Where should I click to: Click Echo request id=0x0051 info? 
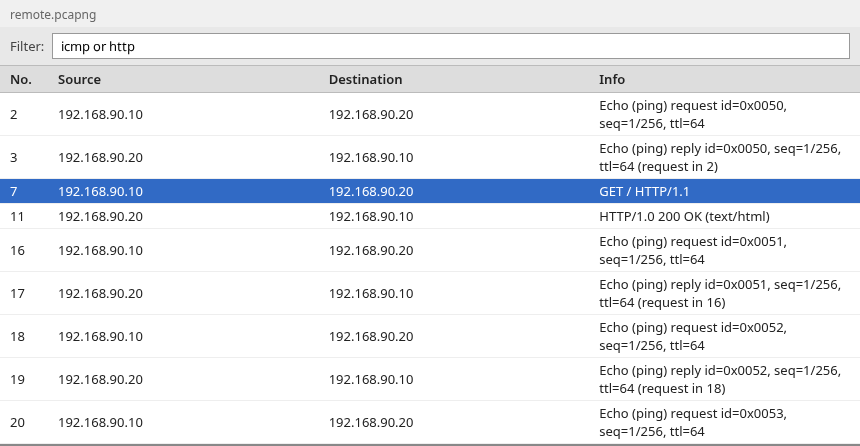click(x=693, y=250)
